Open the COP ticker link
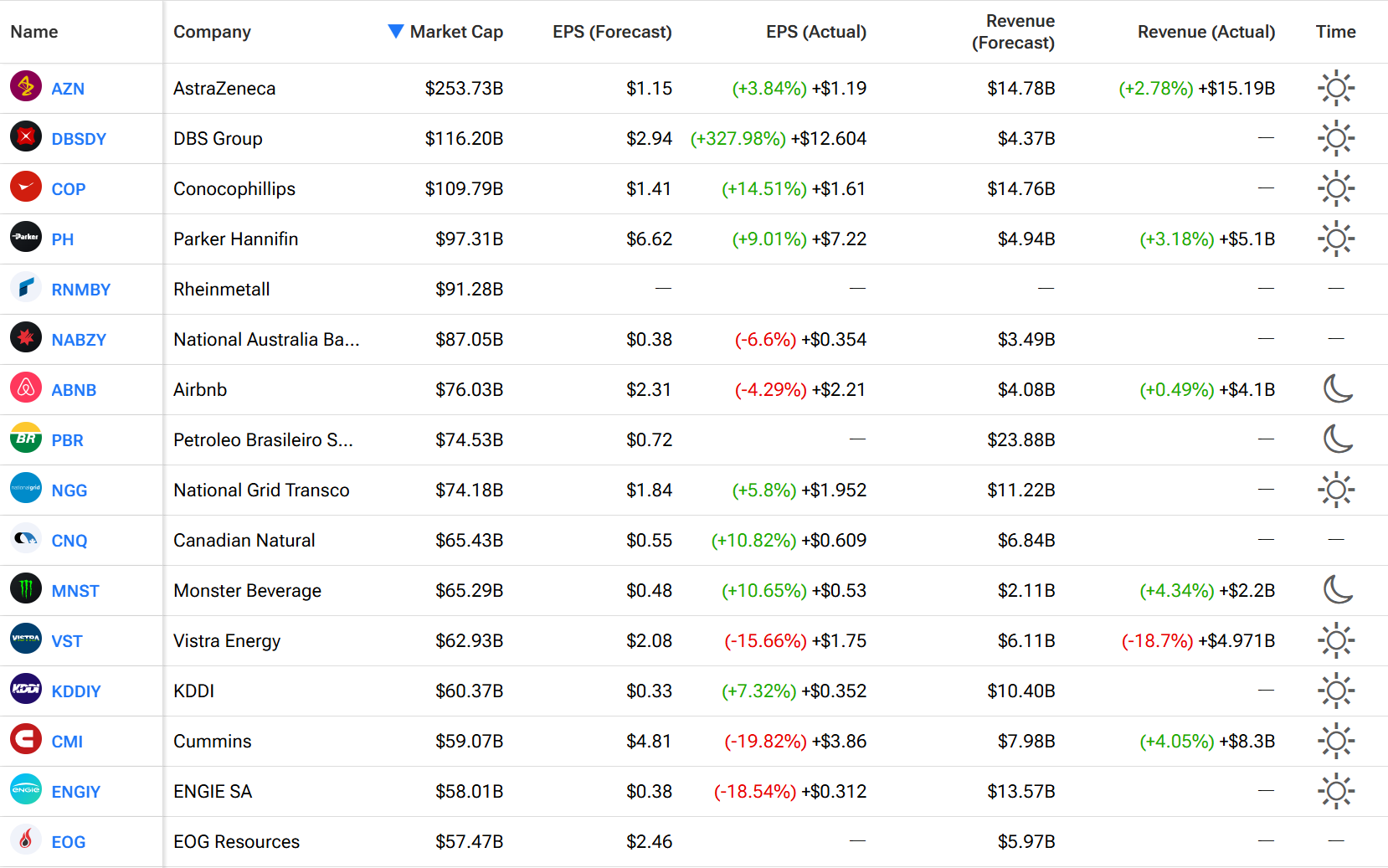Screen dimensions: 1388x868 (x=69, y=189)
